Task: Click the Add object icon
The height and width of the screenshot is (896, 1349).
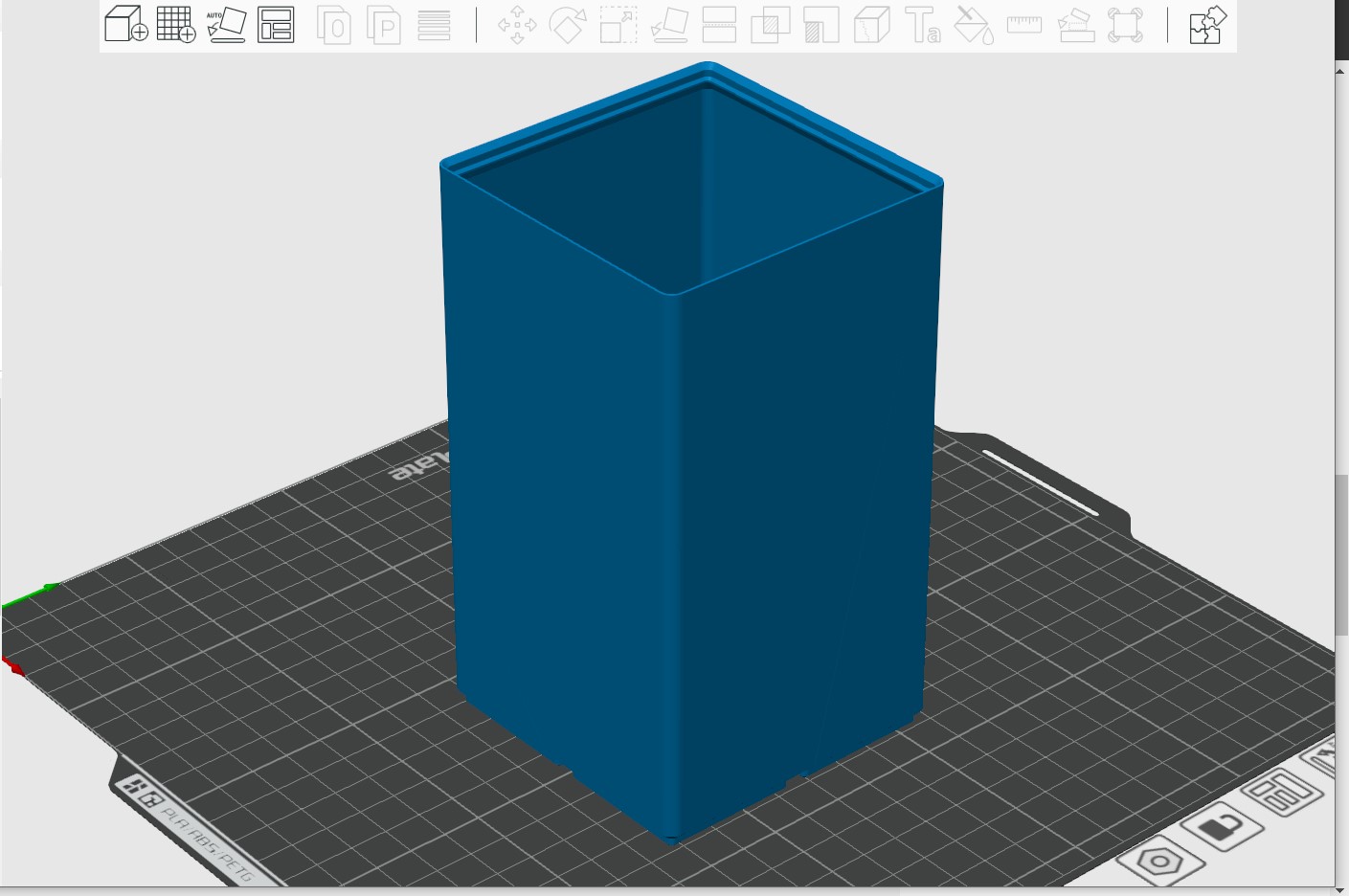Action: pyautogui.click(x=124, y=26)
